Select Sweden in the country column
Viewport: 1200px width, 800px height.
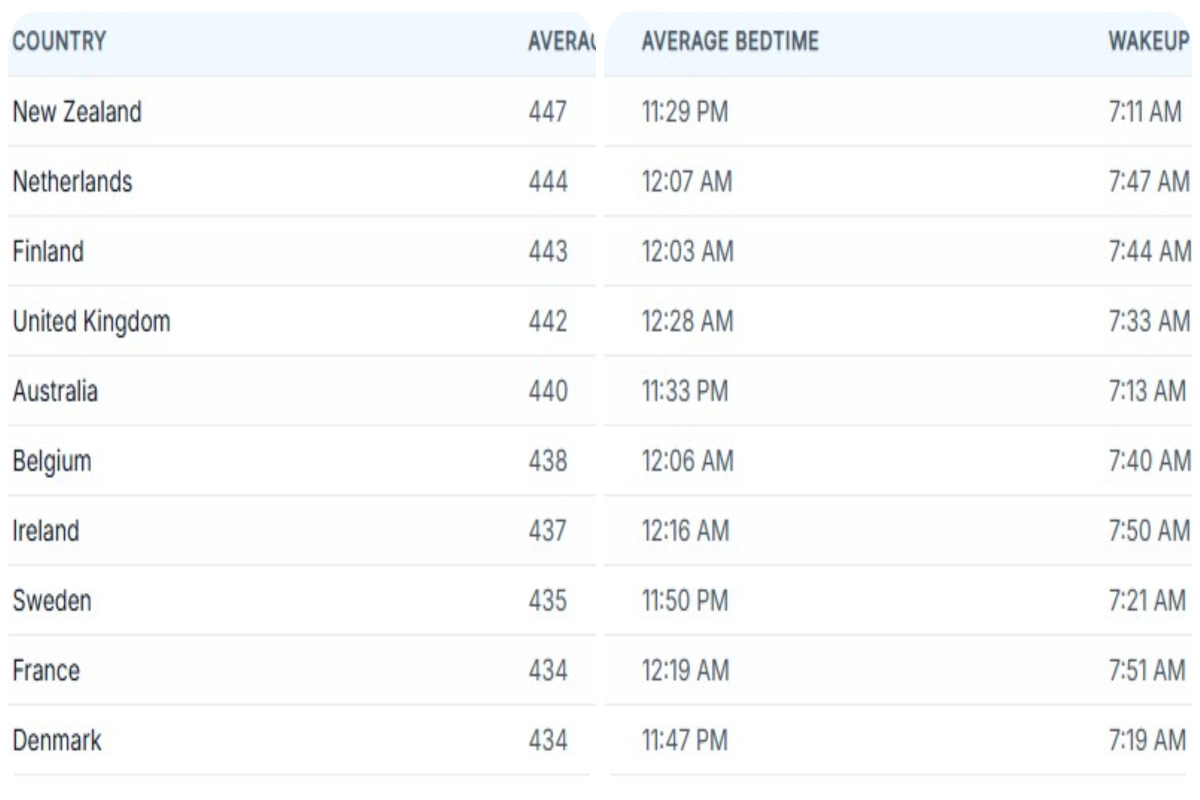52,601
